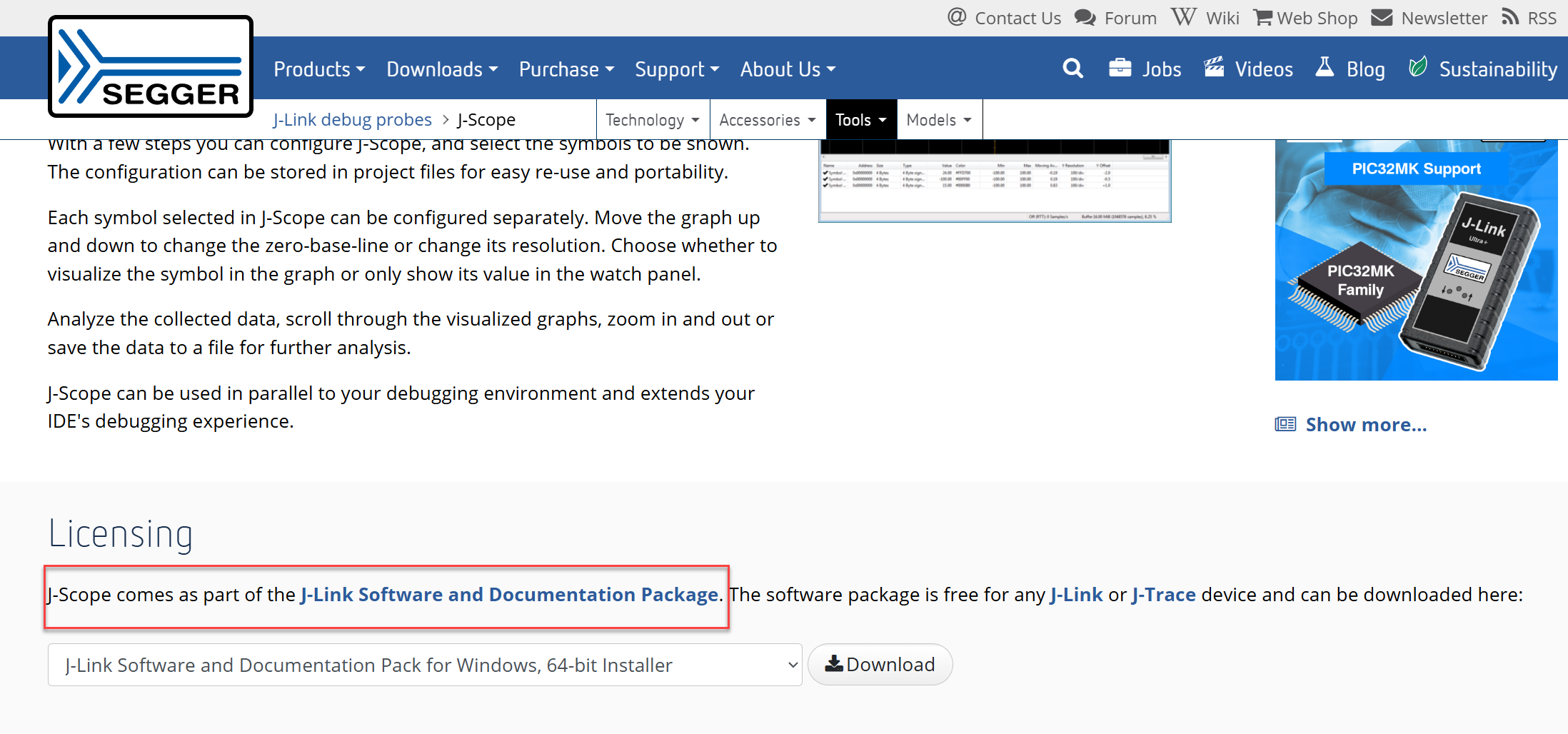This screenshot has height=734, width=1568.
Task: Open the search magnifier icon
Action: [1072, 69]
